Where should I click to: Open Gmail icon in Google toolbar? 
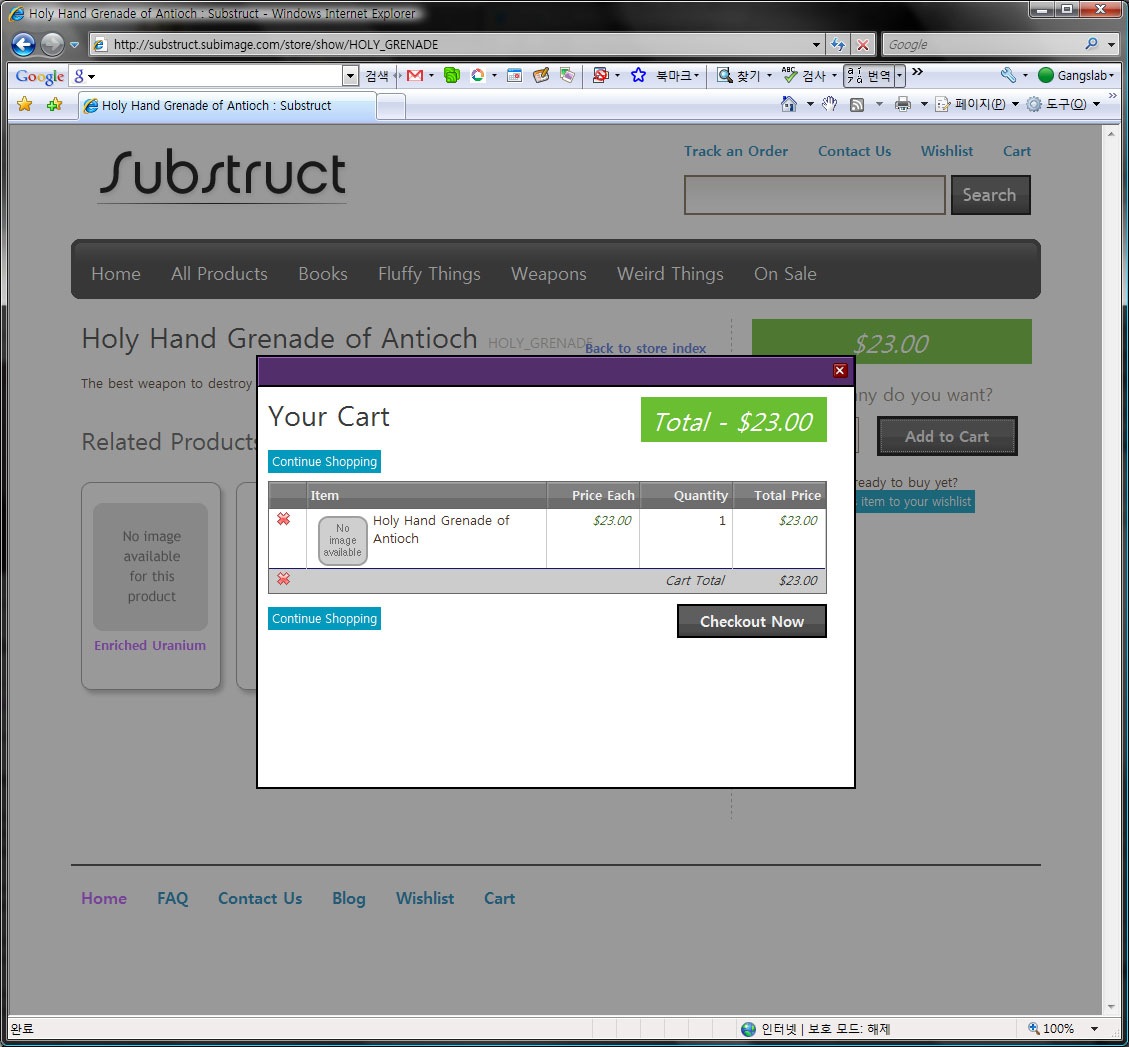pyautogui.click(x=415, y=76)
